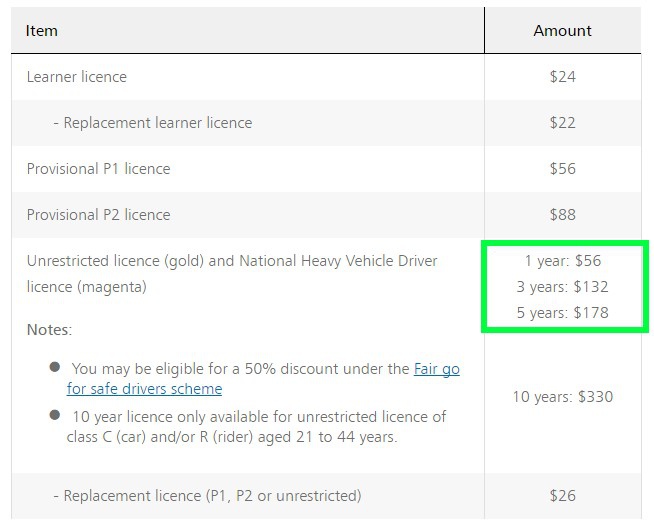654x528 pixels.
Task: Click the Amount column header
Action: [x=562, y=31]
